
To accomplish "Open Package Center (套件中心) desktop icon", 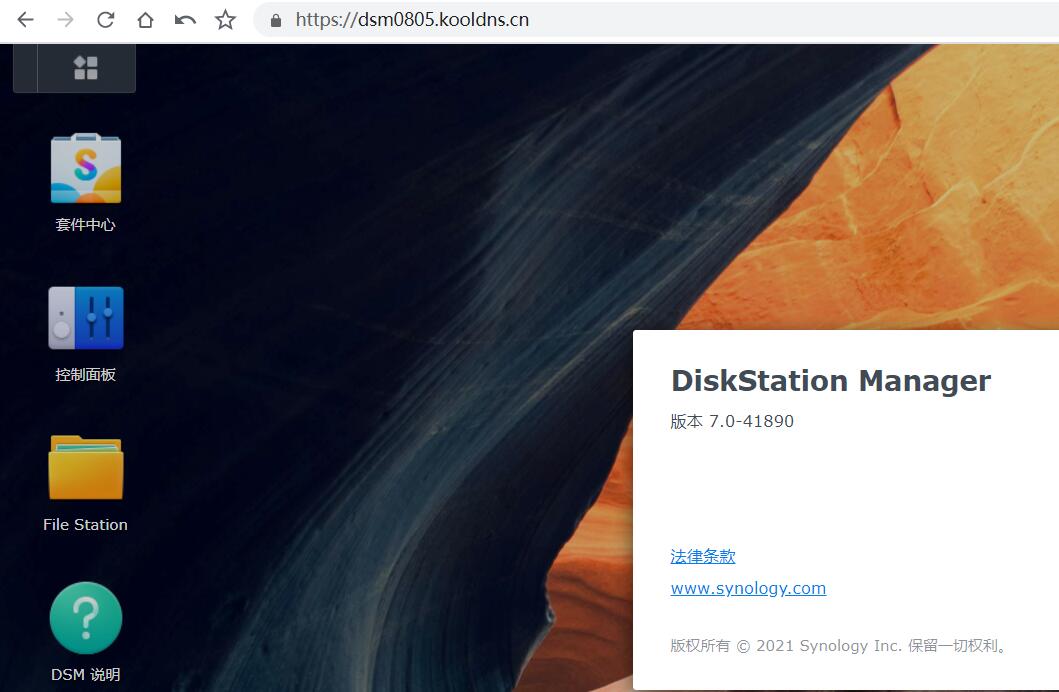I will tap(86, 168).
